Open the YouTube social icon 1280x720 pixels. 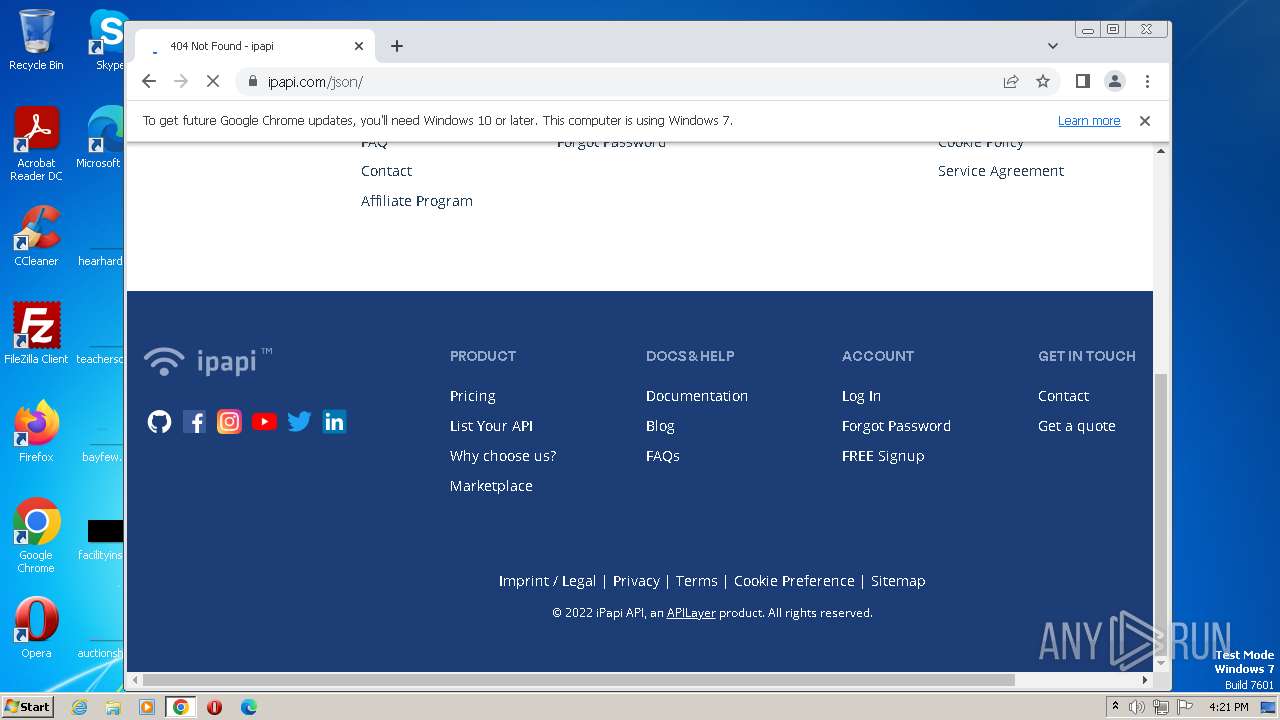(x=264, y=422)
